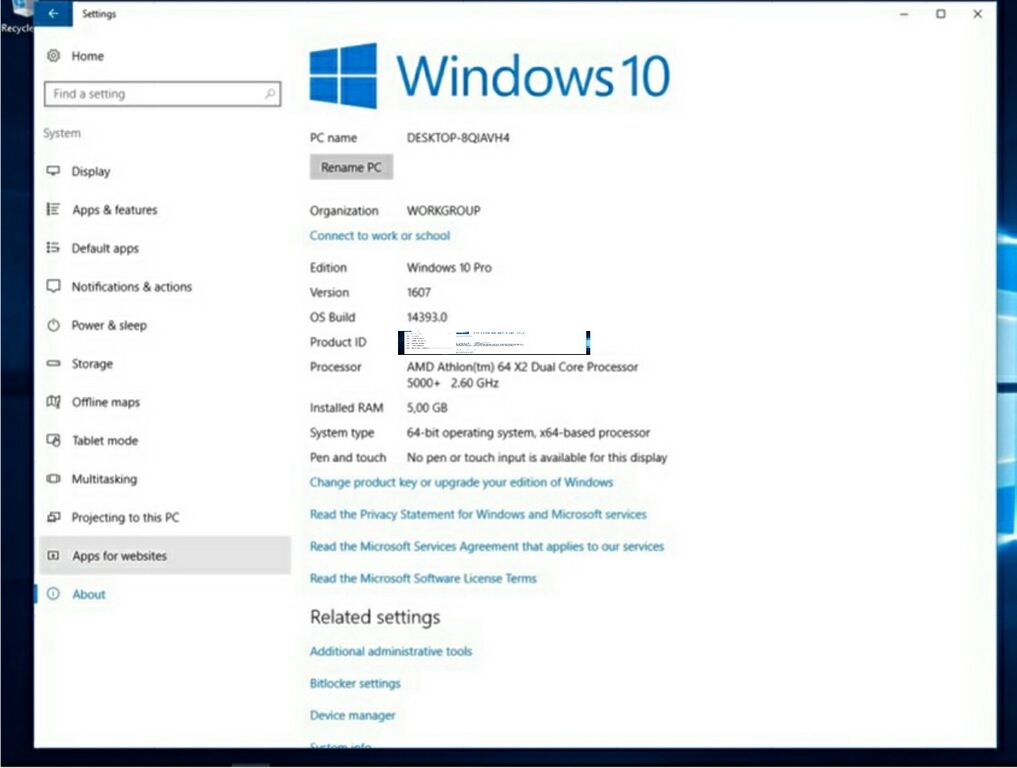Click the search magnifier icon in Find a setting

[x=270, y=94]
